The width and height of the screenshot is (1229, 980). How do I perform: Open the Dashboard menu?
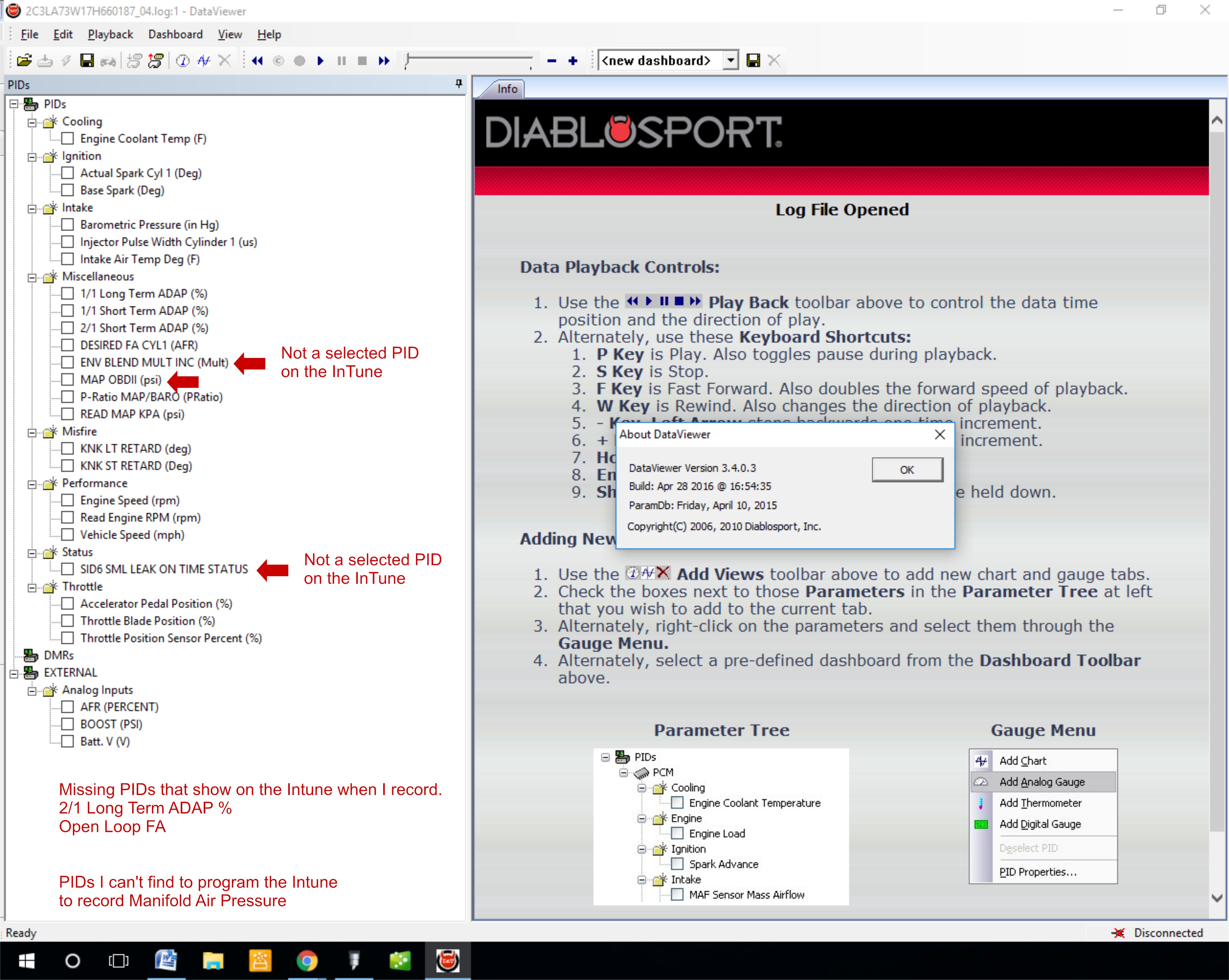pos(176,34)
